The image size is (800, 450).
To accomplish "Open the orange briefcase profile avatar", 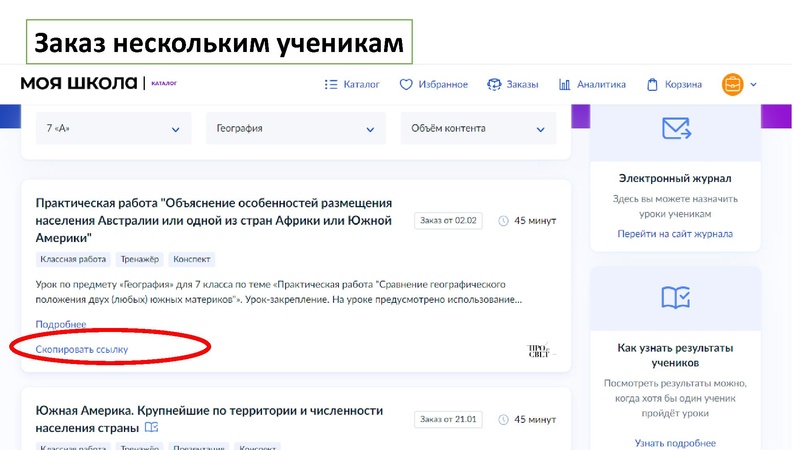I will (x=732, y=85).
